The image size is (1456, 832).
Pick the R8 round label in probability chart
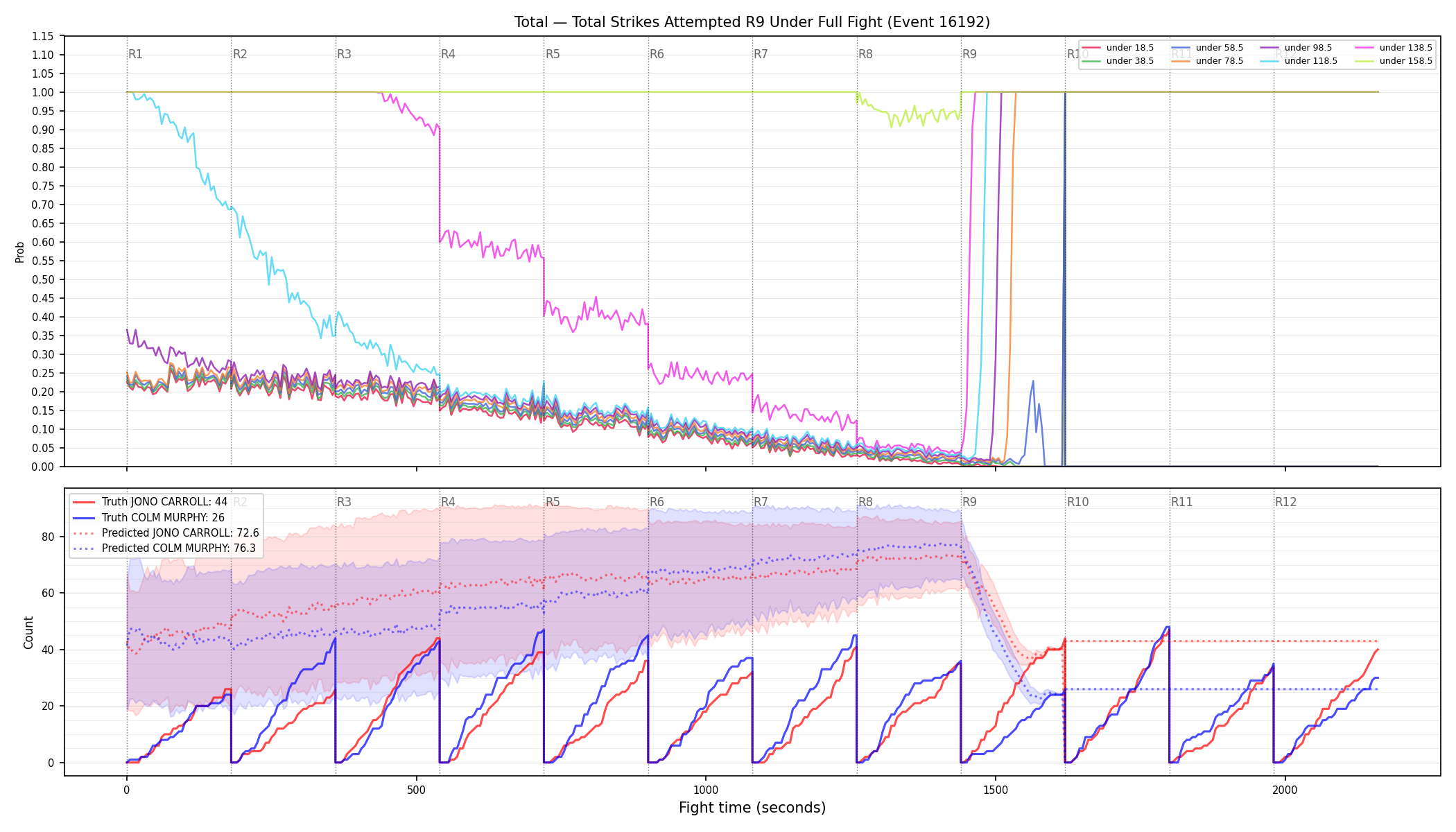coord(865,54)
